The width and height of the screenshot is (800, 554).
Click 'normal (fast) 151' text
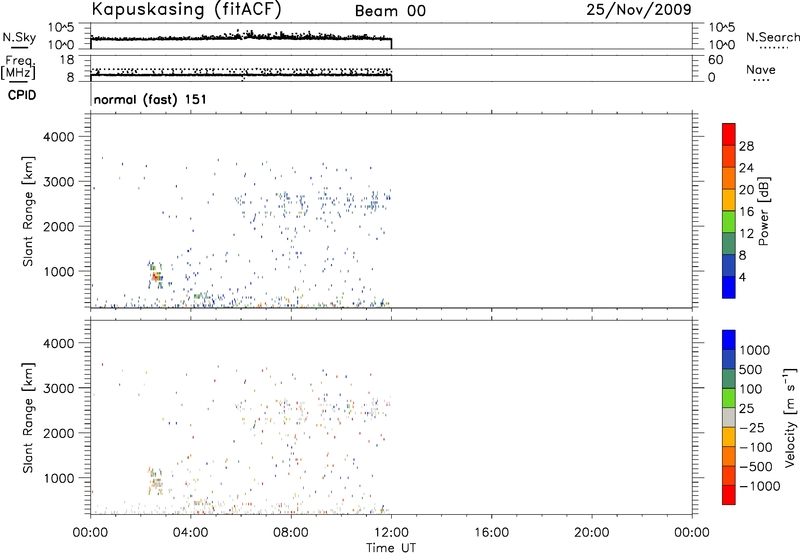150,99
